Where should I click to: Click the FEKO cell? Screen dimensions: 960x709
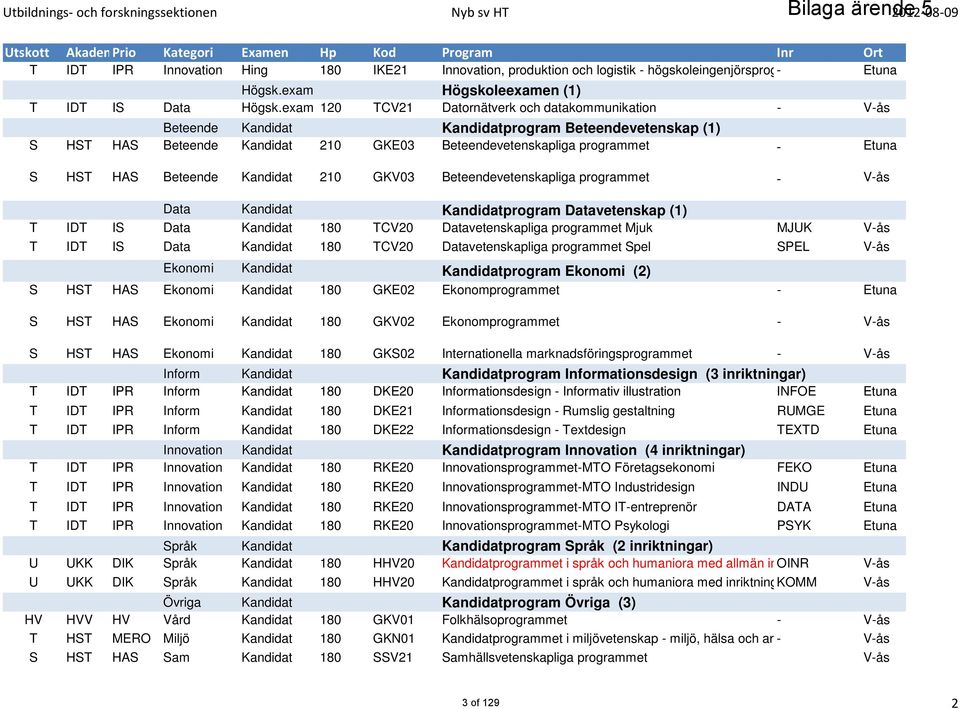(x=794, y=468)
